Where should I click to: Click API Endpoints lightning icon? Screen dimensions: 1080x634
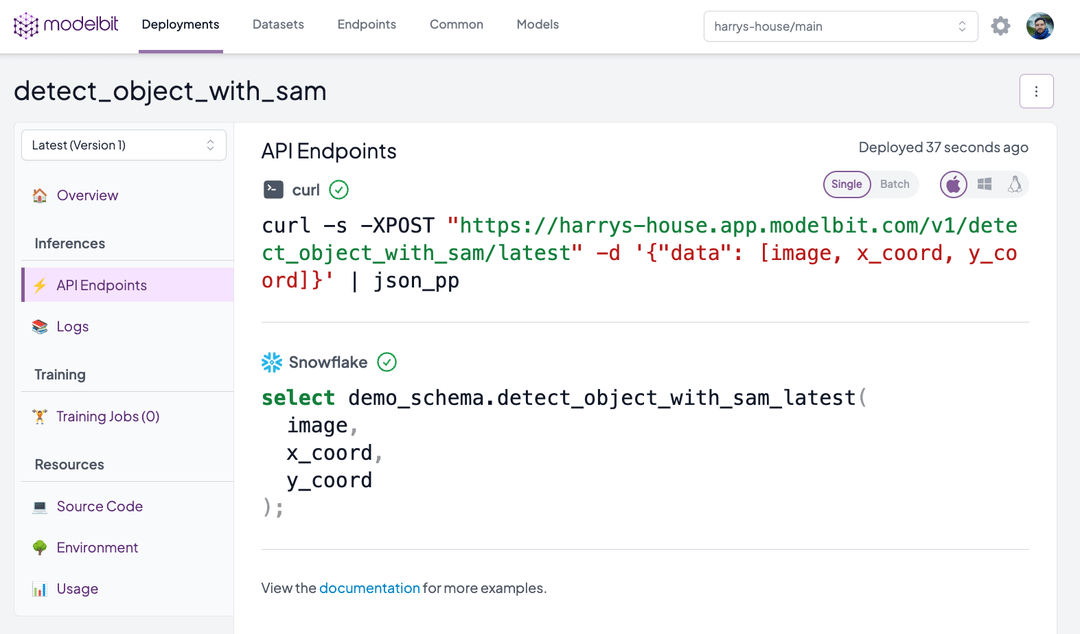tap(40, 285)
